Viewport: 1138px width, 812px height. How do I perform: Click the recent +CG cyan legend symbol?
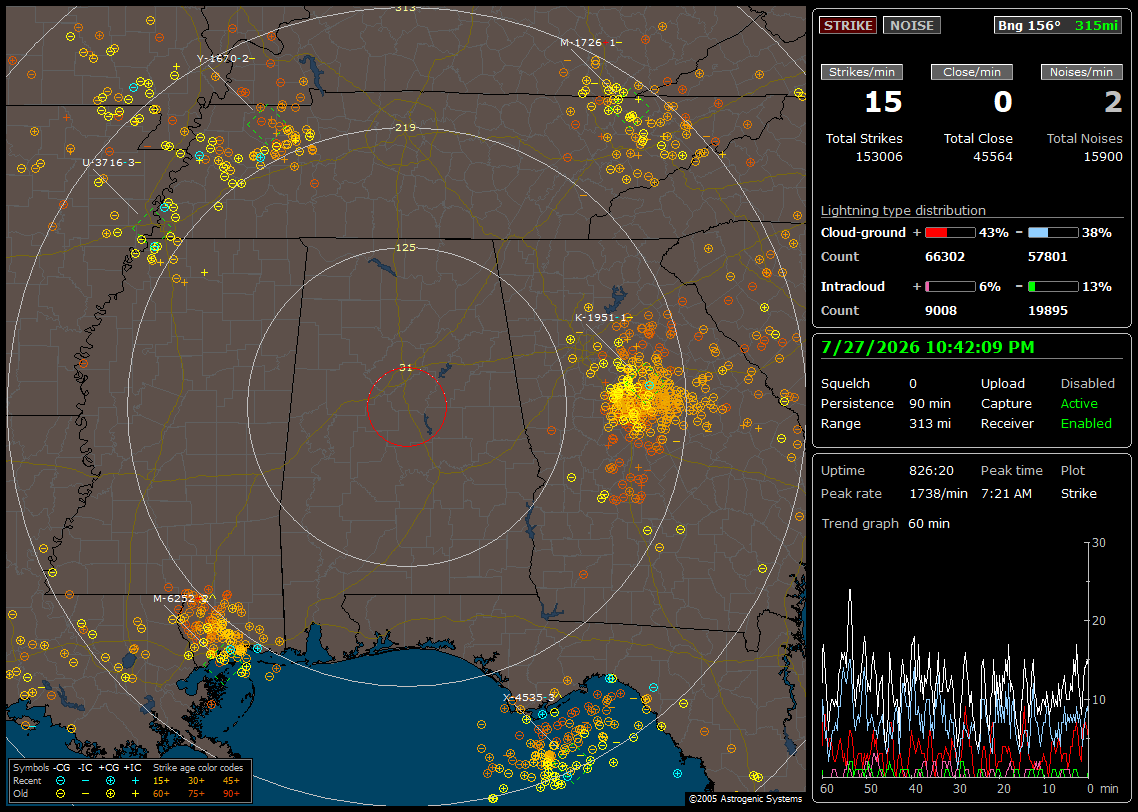point(110,781)
